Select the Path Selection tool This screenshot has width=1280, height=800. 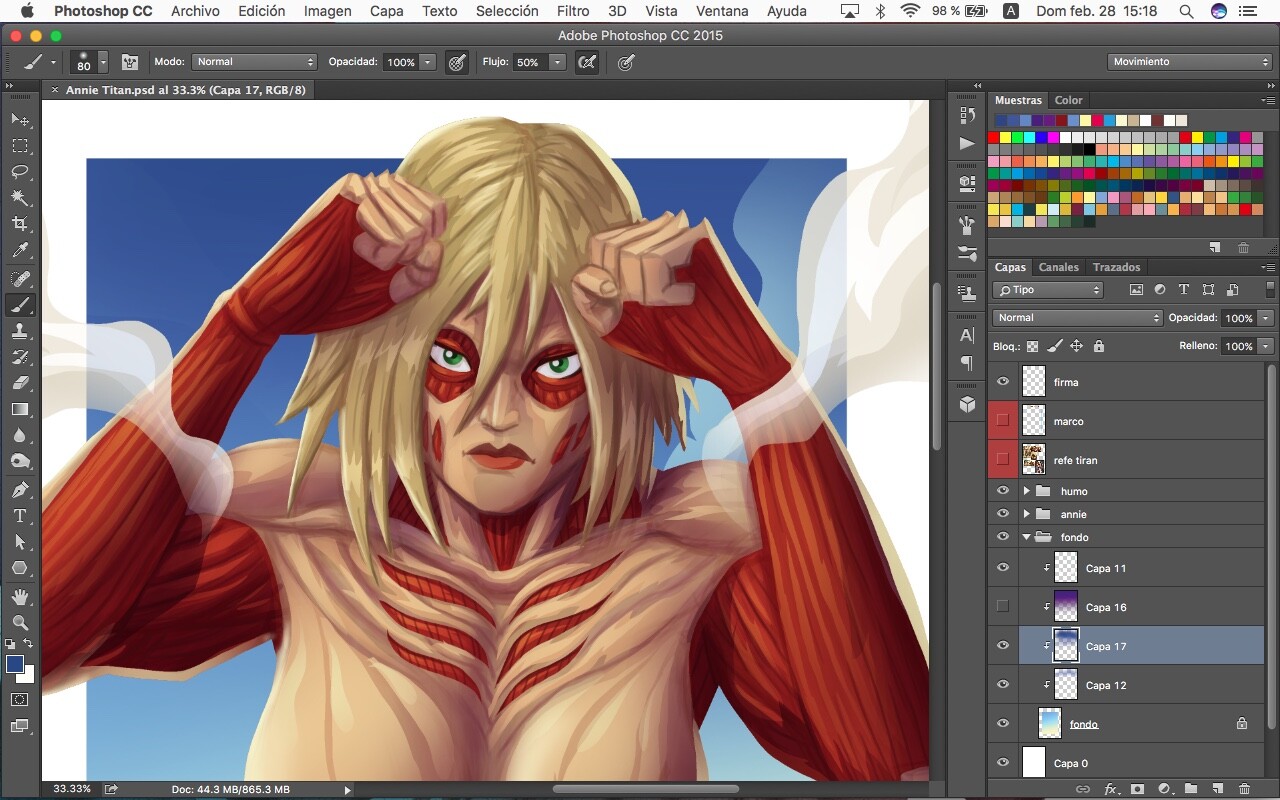coord(20,542)
